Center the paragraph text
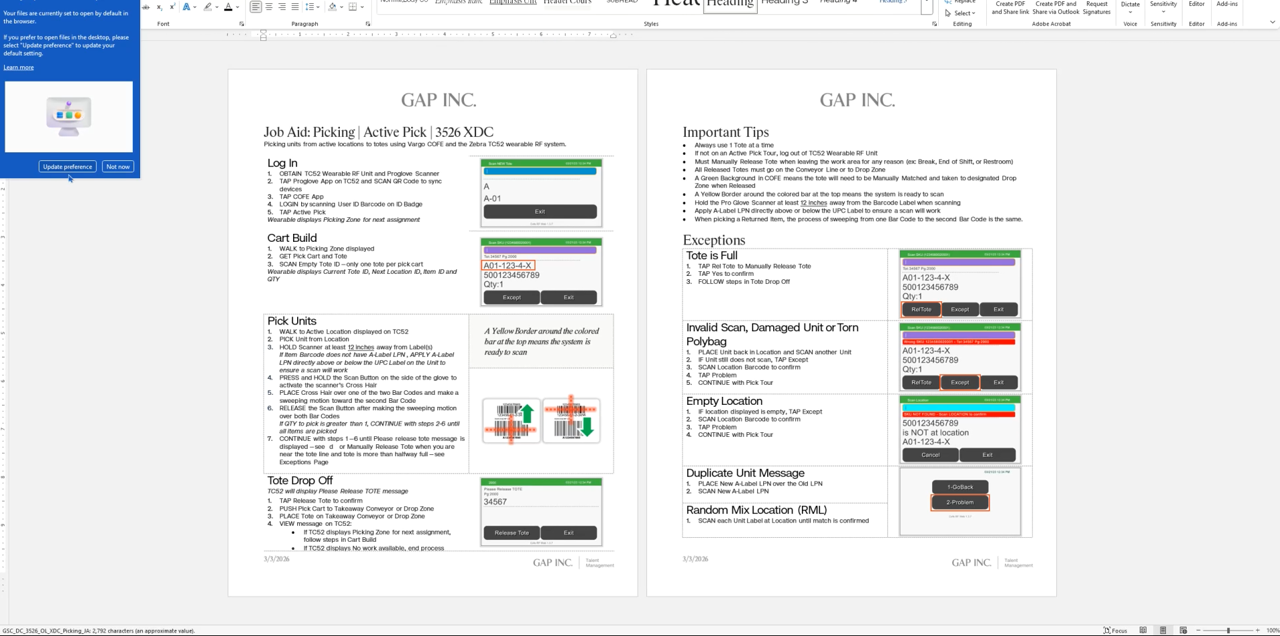The width and height of the screenshot is (1280, 636). (x=269, y=7)
